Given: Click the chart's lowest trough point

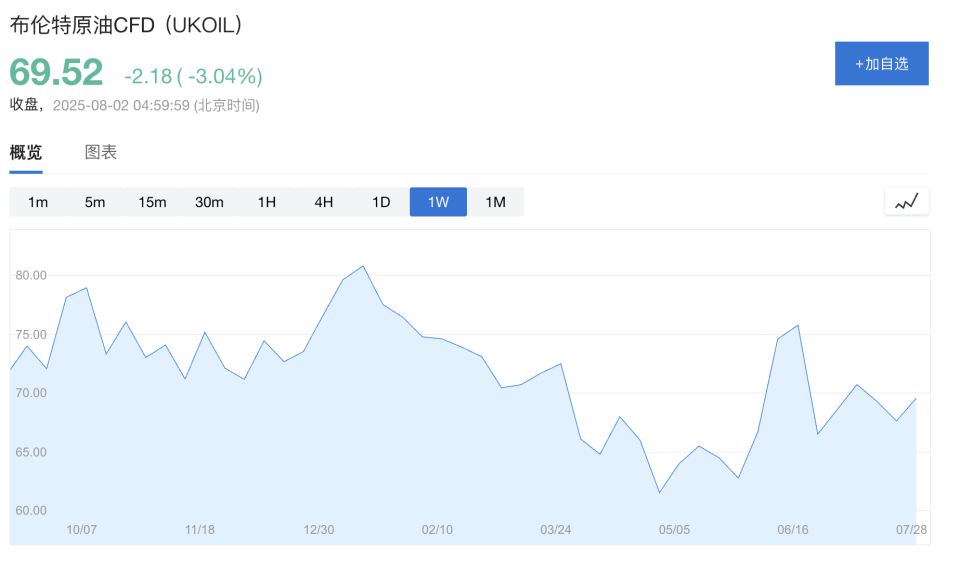Looking at the screenshot, I should click(659, 492).
